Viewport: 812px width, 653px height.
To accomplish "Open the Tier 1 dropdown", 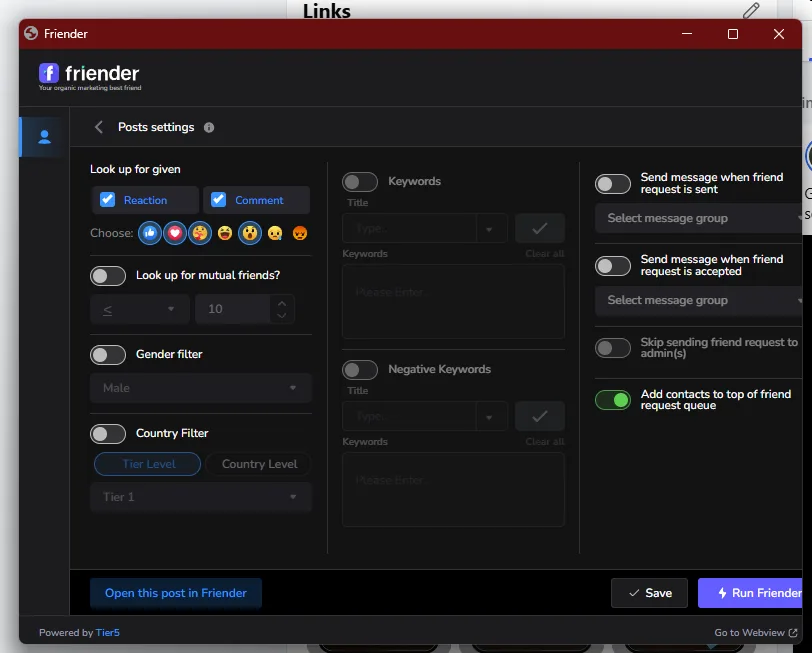I will click(x=201, y=497).
